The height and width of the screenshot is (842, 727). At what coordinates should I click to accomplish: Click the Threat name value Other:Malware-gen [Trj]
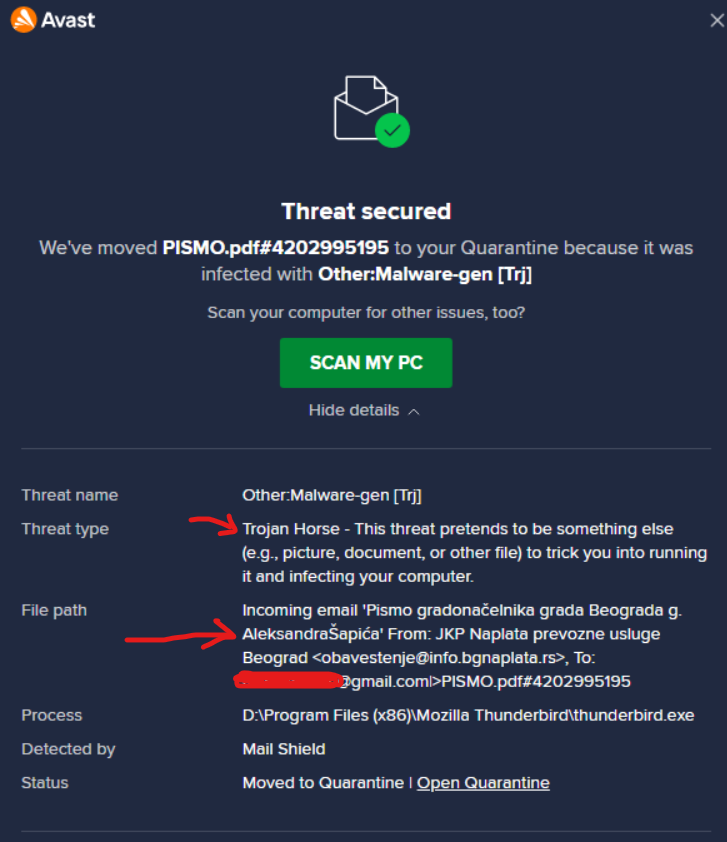pos(332,495)
